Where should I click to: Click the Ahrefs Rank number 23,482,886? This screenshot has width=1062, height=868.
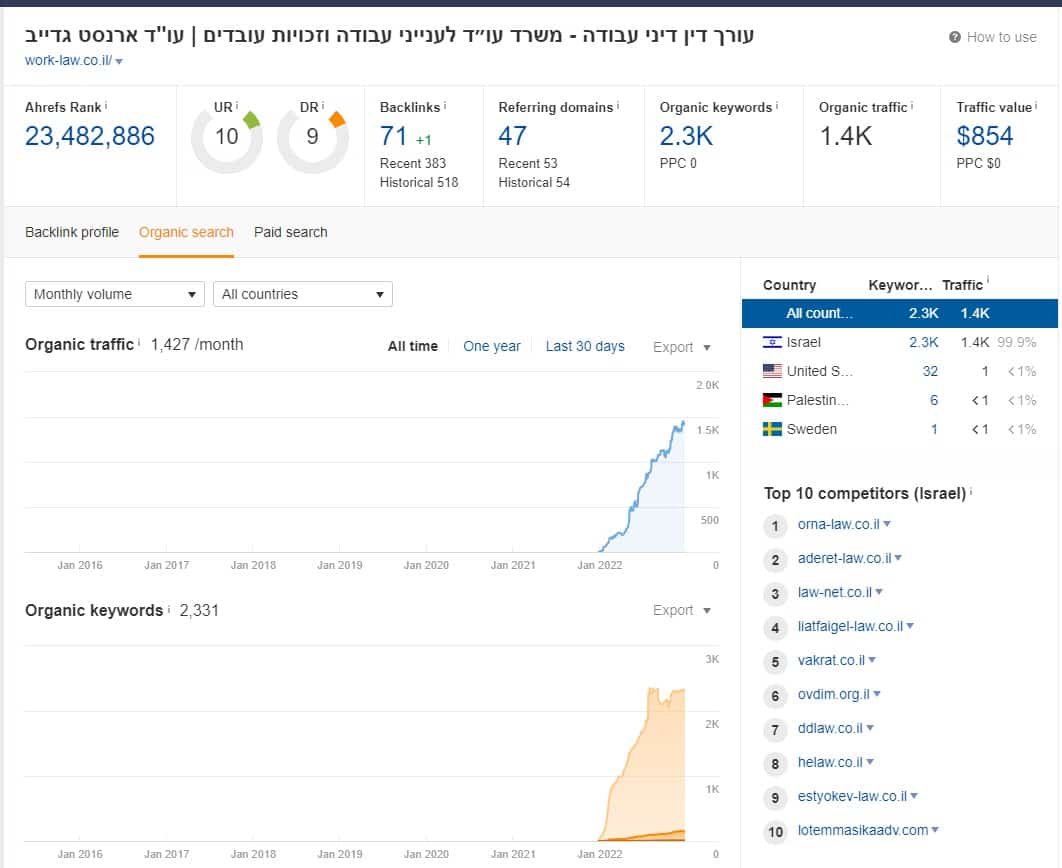(90, 136)
